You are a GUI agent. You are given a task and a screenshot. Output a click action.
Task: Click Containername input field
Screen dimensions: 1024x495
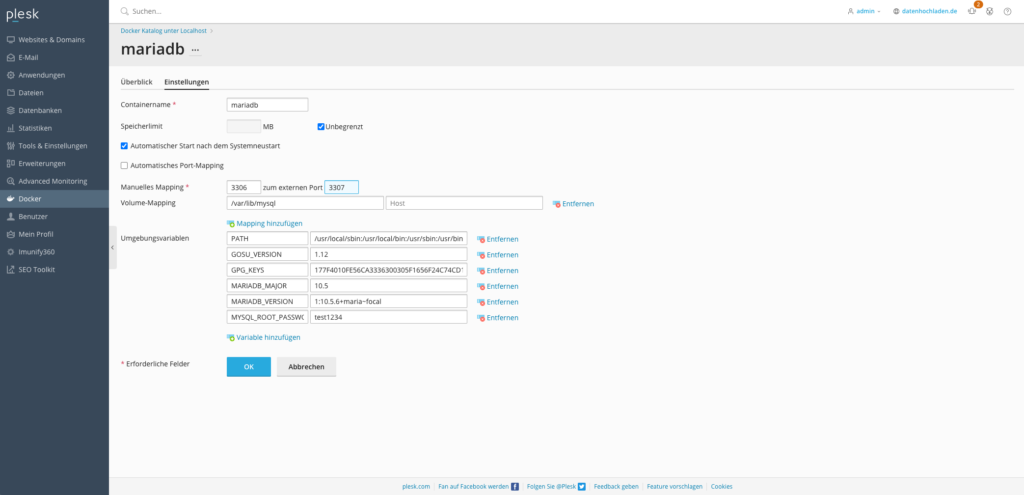point(267,104)
